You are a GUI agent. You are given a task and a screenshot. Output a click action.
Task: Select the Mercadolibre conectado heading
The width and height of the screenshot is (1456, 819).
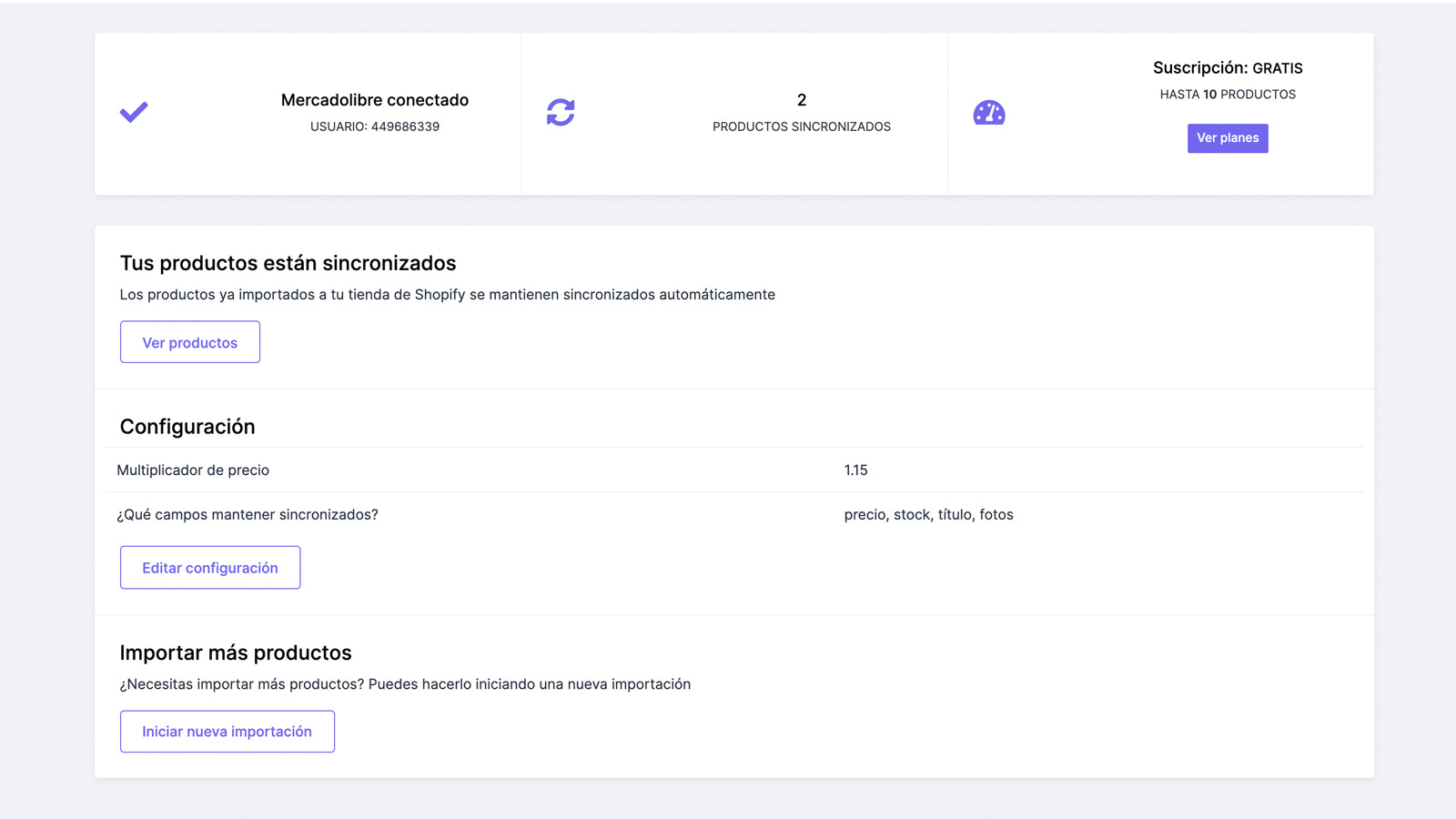point(375,100)
